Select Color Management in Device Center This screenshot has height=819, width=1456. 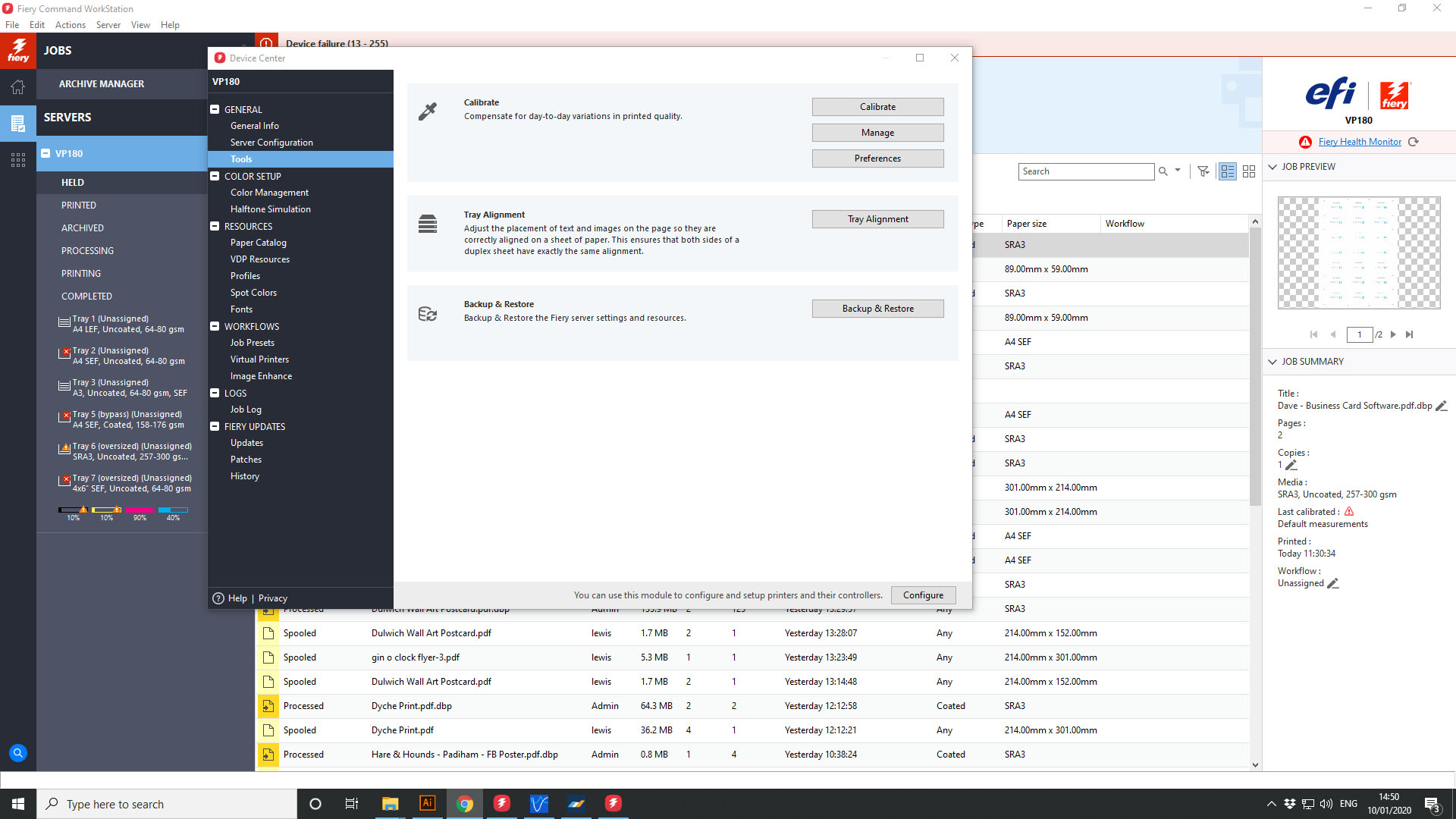[x=269, y=193]
